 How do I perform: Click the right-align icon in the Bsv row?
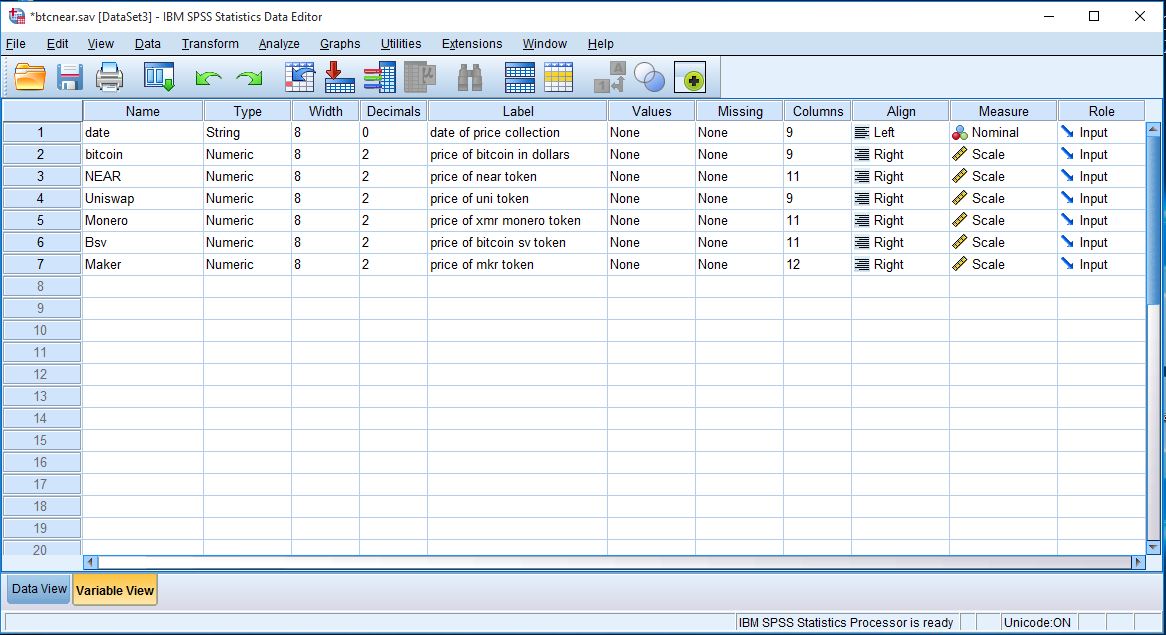tap(862, 242)
